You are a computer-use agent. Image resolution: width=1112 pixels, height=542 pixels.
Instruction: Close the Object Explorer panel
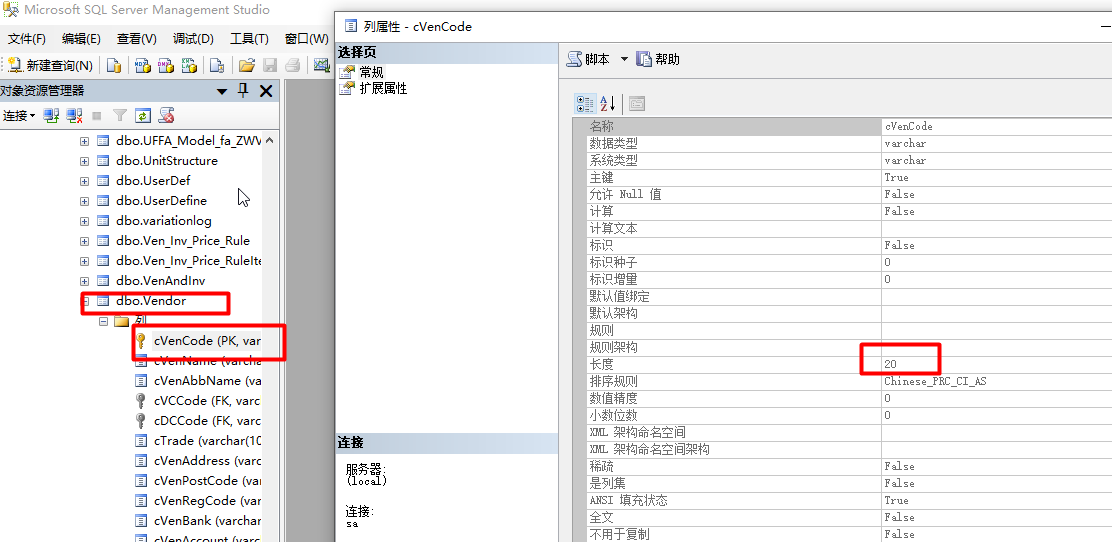(266, 90)
